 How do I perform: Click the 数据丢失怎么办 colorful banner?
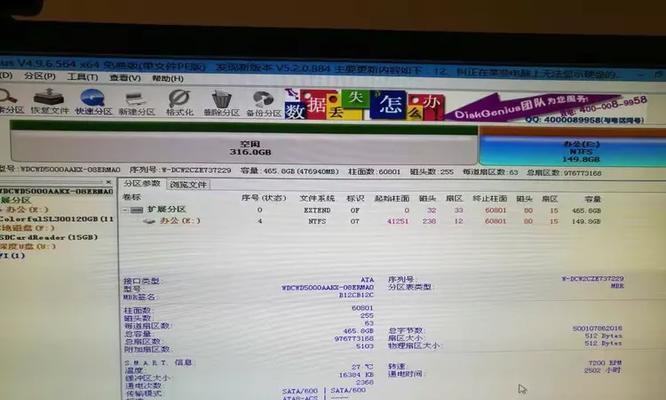[364, 104]
